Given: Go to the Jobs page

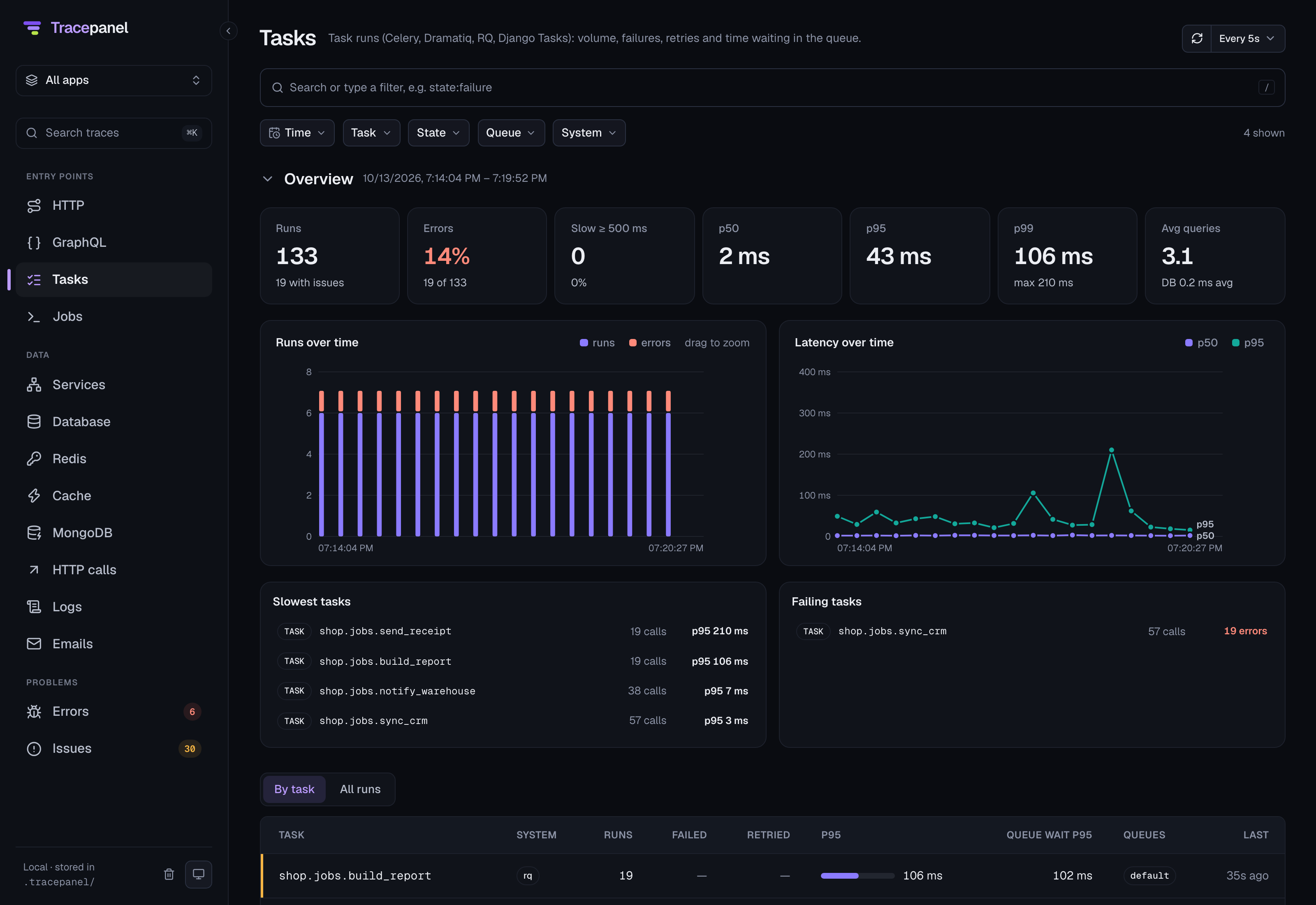Looking at the screenshot, I should 114,316.
